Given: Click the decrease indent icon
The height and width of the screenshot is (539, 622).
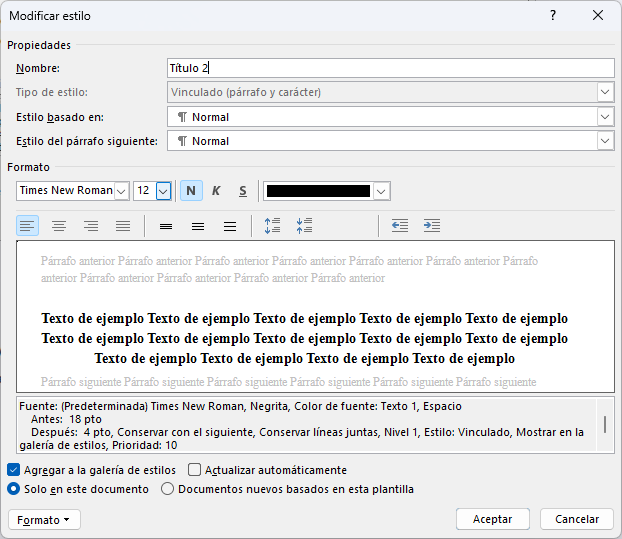Looking at the screenshot, I should [400, 226].
